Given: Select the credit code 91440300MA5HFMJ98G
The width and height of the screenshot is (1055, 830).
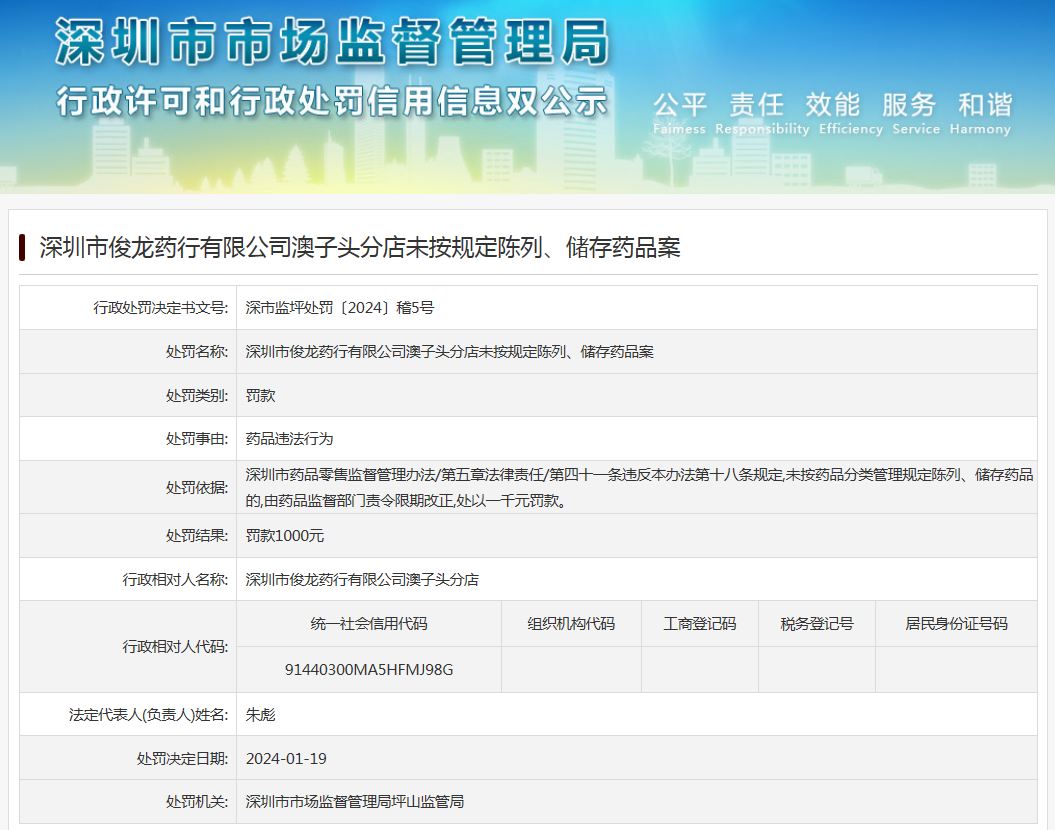Looking at the screenshot, I should click(369, 670).
